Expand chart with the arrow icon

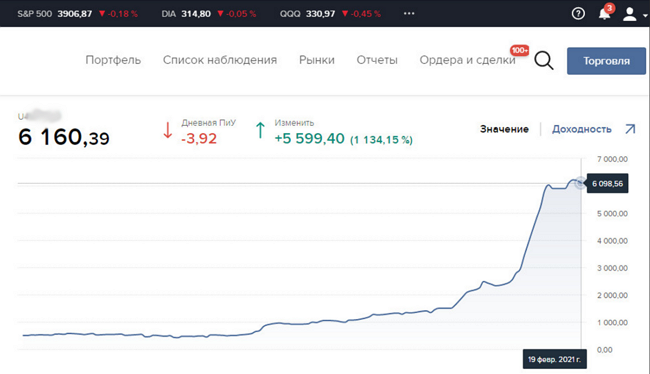coord(630,129)
